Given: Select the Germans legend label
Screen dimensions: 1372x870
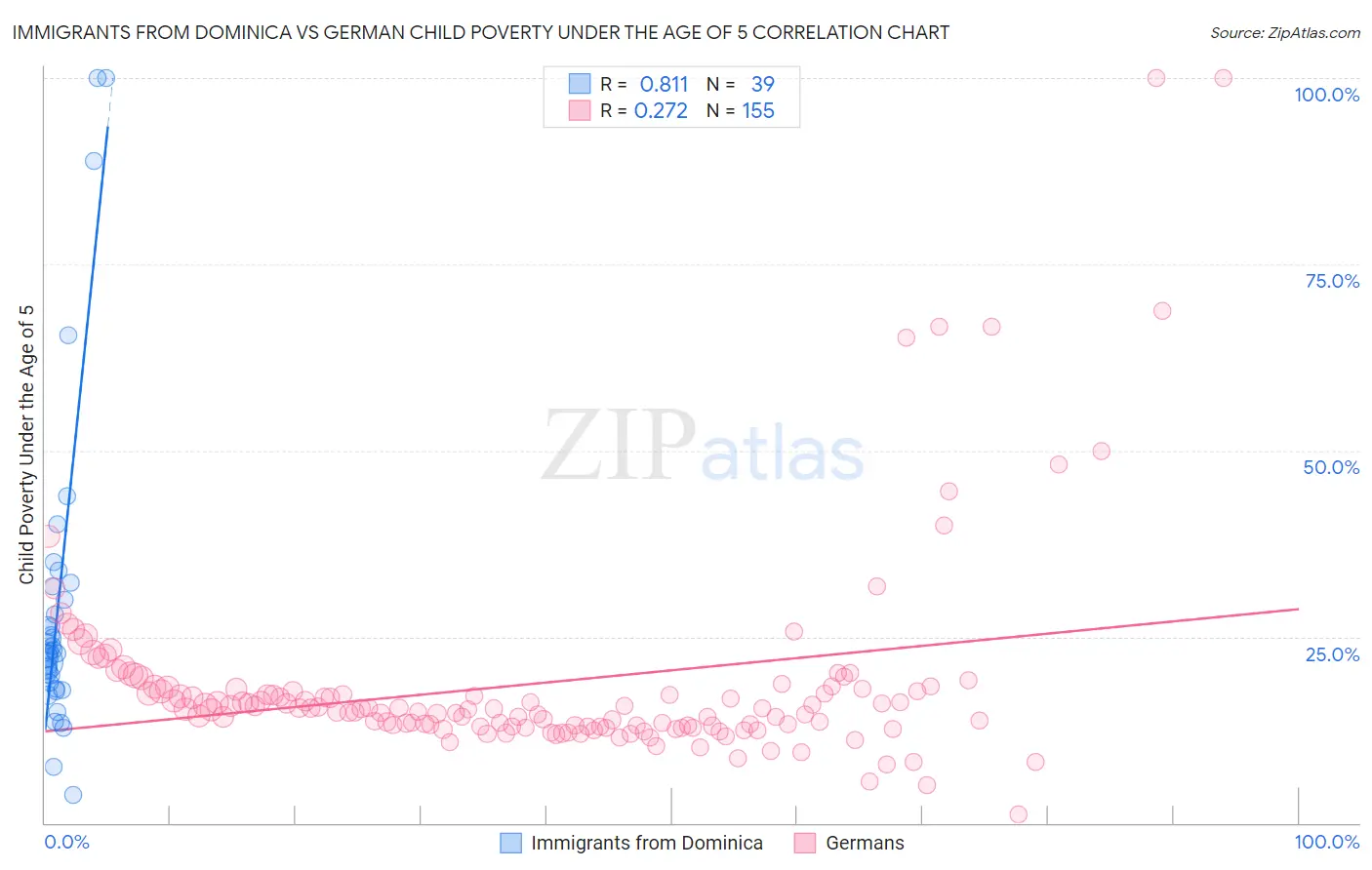Looking at the screenshot, I should coord(865,843).
